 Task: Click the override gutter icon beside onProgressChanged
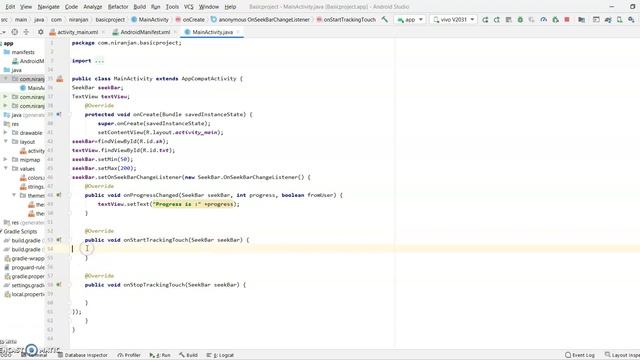coord(59,195)
